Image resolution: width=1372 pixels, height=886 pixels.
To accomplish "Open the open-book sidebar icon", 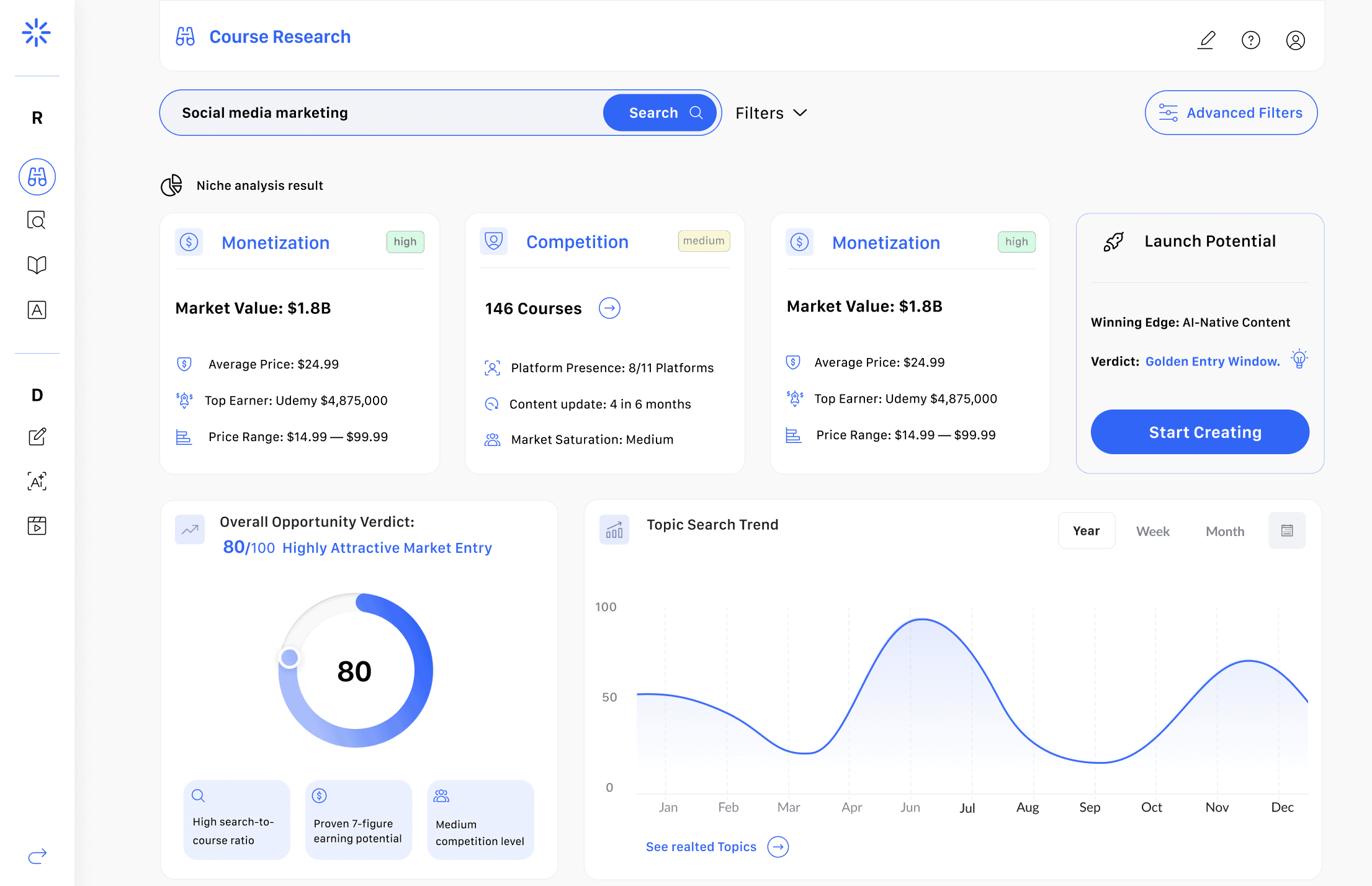I will pos(37,265).
